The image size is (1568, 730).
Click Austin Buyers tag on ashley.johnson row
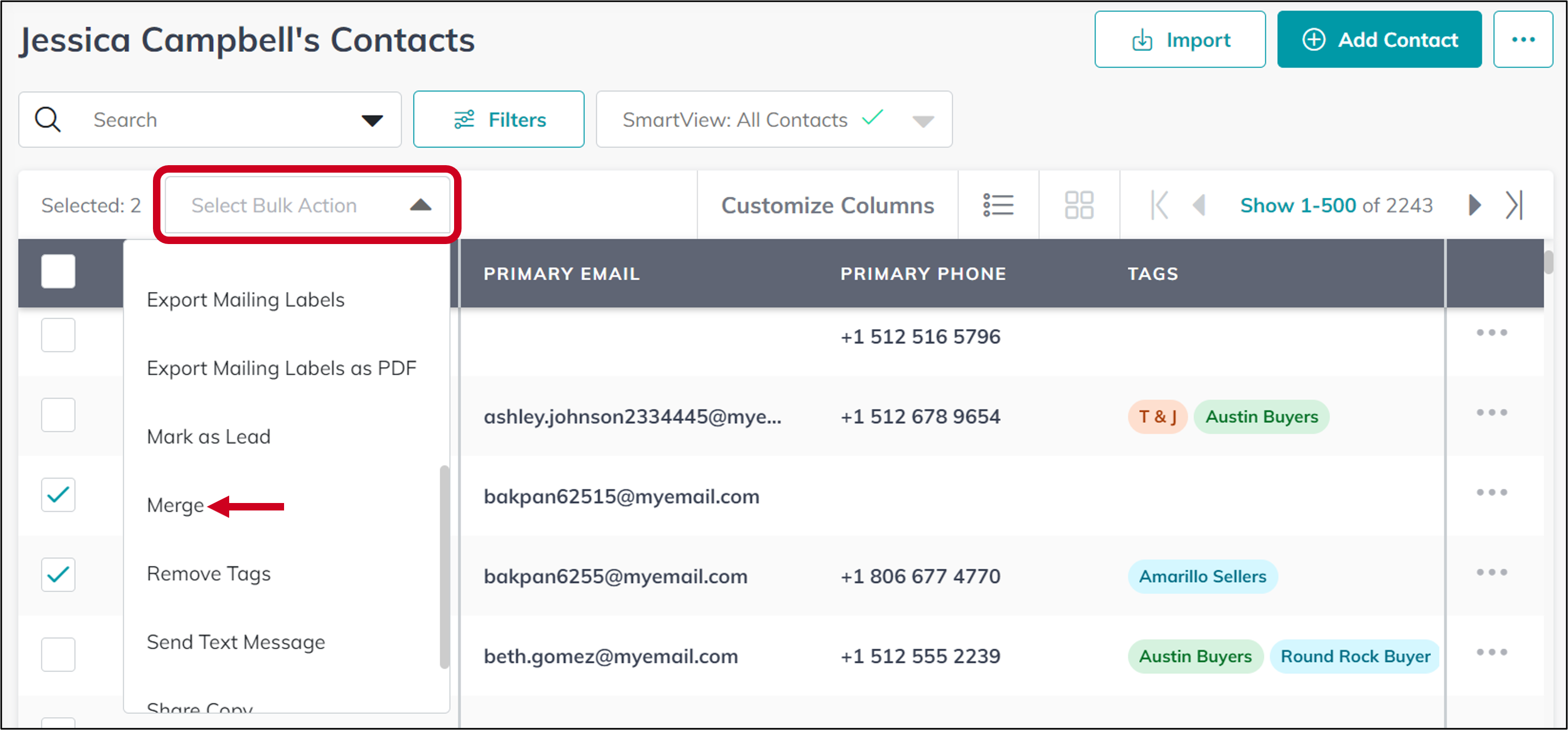[x=1261, y=417]
